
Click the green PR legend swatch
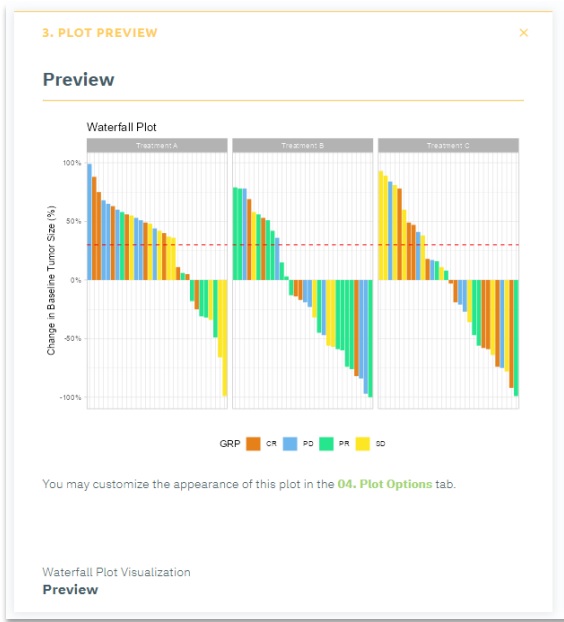[326, 443]
